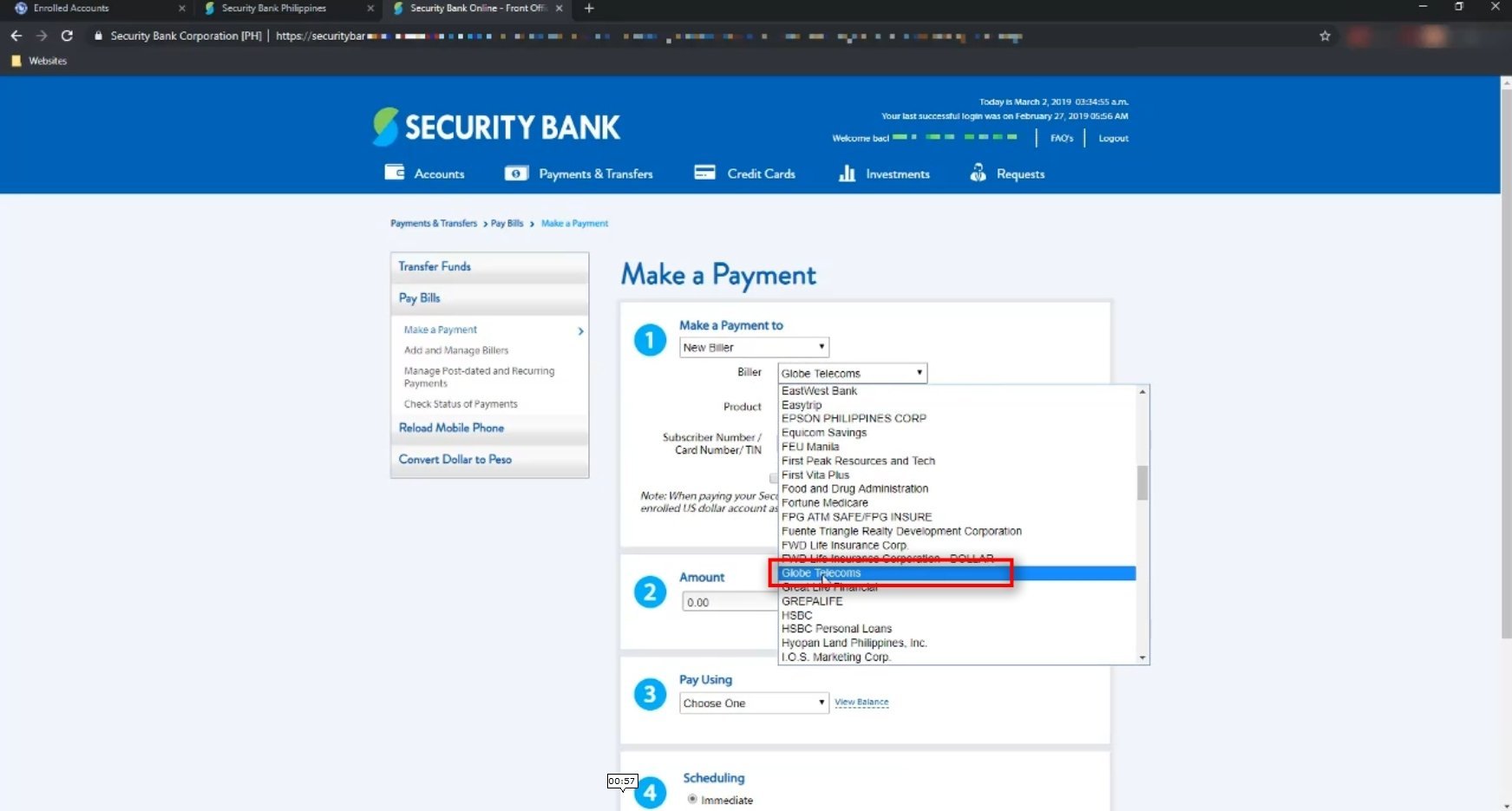Screen dimensions: 1512x811
Task: Select EPSON PHILIPPINES CORP biller
Action: click(x=957, y=419)
